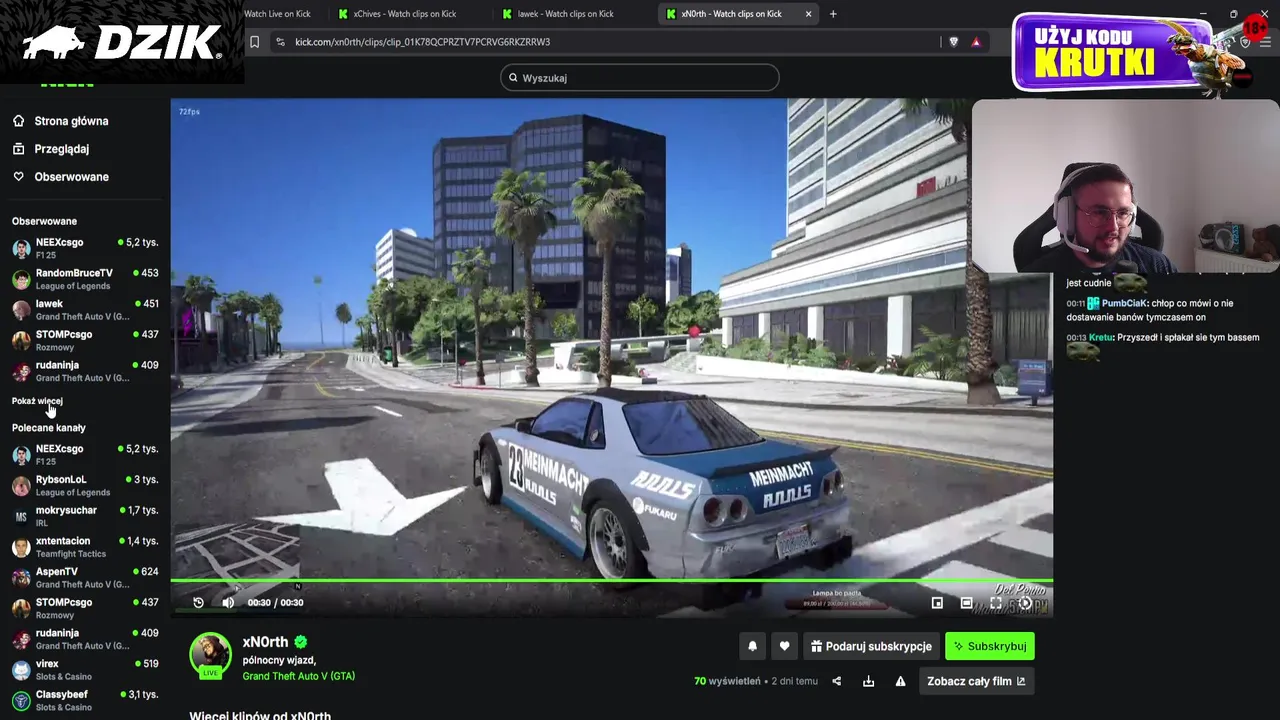The height and width of the screenshot is (720, 1280).
Task: Open AspenTV recommended channel
Action: (85, 578)
